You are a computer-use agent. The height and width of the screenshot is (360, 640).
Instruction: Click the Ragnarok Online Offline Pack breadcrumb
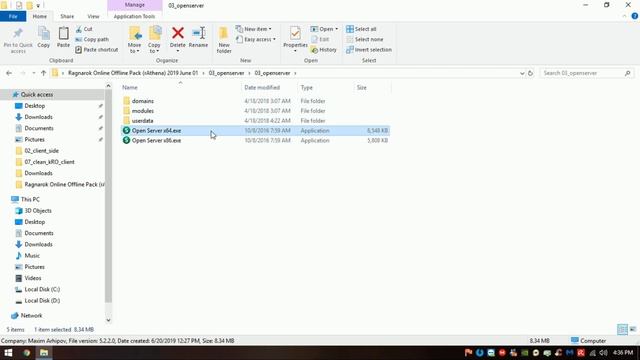pos(133,73)
